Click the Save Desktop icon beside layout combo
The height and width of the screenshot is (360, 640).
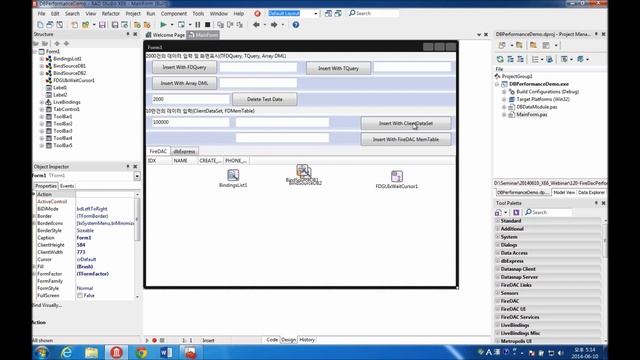click(x=328, y=13)
